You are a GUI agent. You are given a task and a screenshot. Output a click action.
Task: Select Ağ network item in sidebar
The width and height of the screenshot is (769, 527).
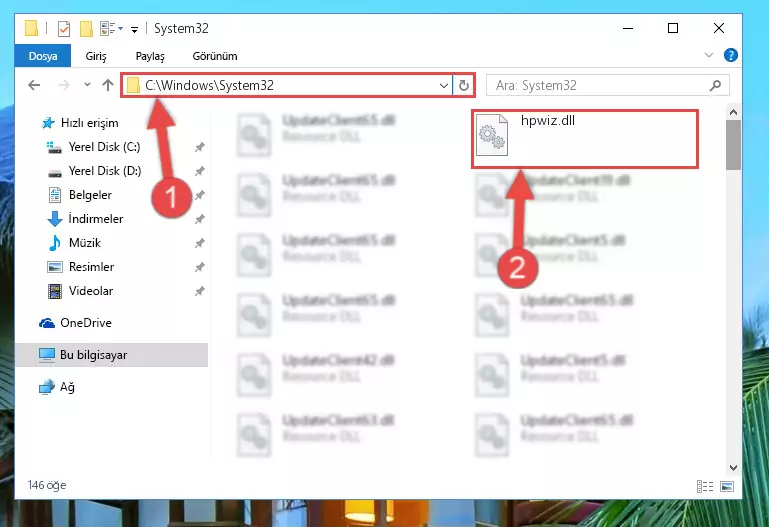pyautogui.click(x=67, y=387)
